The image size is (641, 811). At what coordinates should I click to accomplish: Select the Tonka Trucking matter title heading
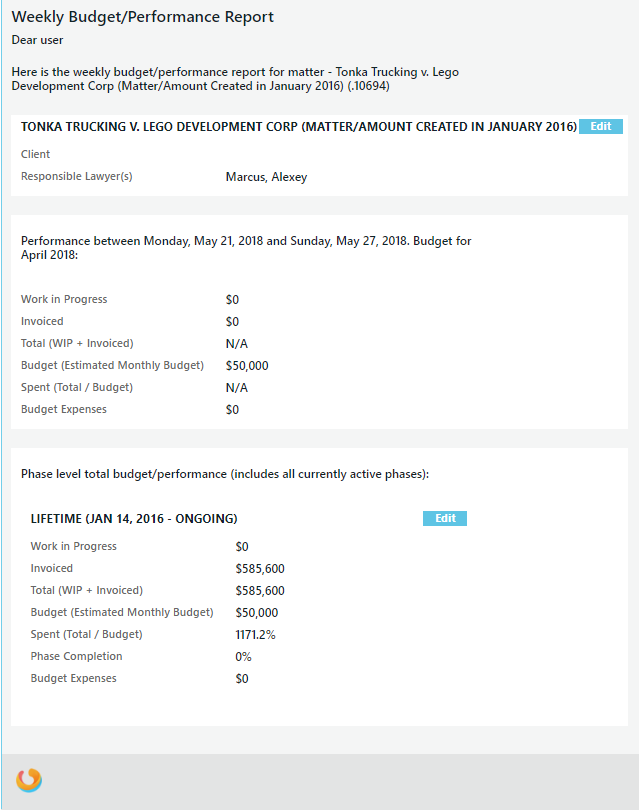click(298, 127)
